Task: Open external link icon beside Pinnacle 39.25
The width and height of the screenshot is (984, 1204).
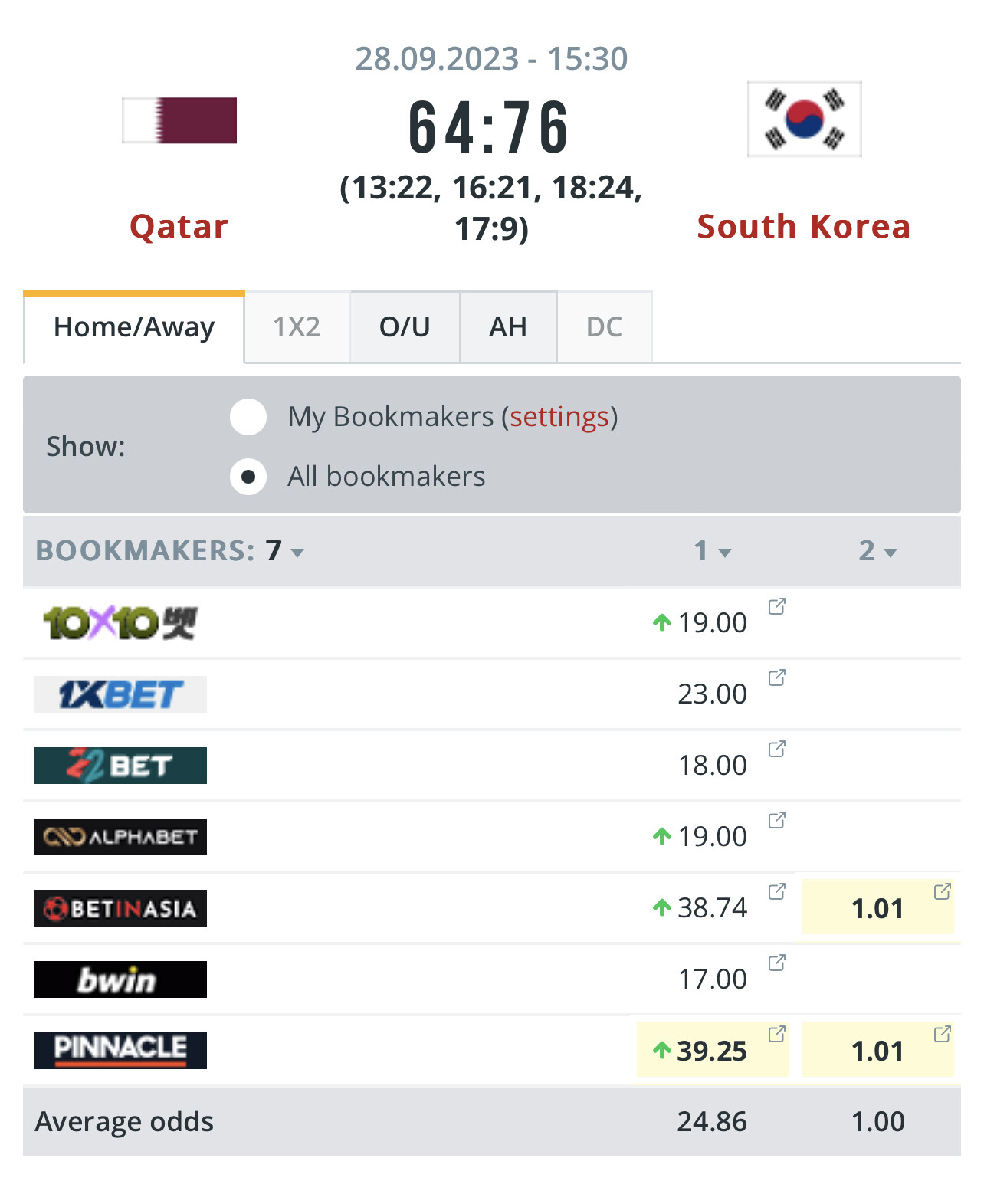Action: 776,1035
